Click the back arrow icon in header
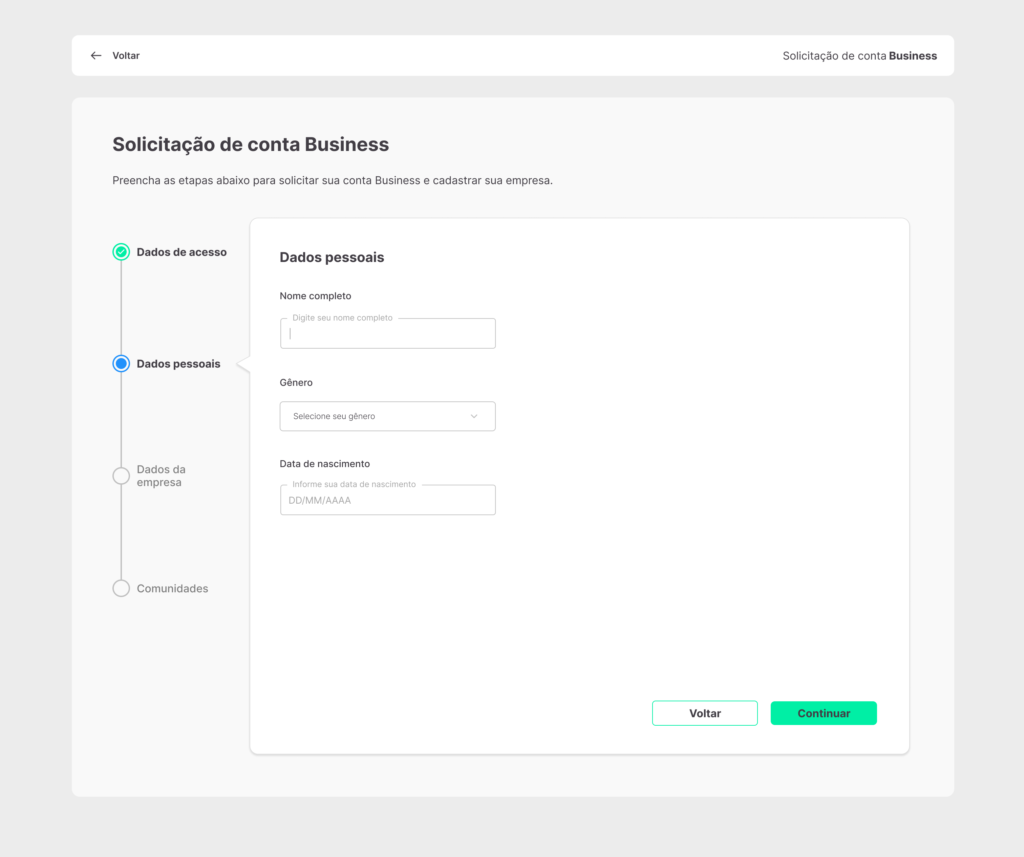Image resolution: width=1024 pixels, height=857 pixels. click(96, 56)
